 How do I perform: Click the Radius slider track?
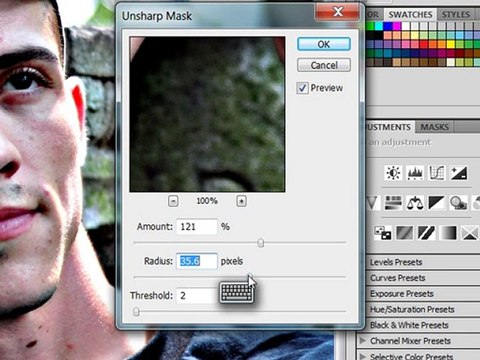(x=240, y=277)
